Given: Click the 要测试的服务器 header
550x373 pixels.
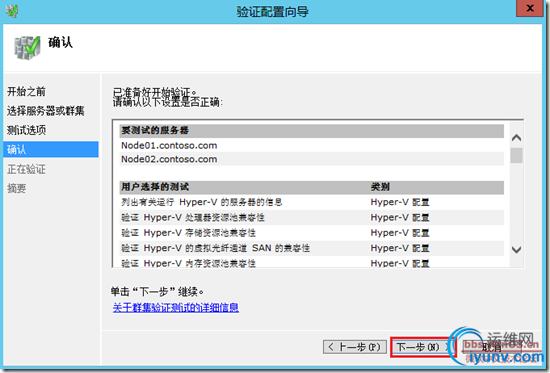Looking at the screenshot, I should tap(312, 131).
